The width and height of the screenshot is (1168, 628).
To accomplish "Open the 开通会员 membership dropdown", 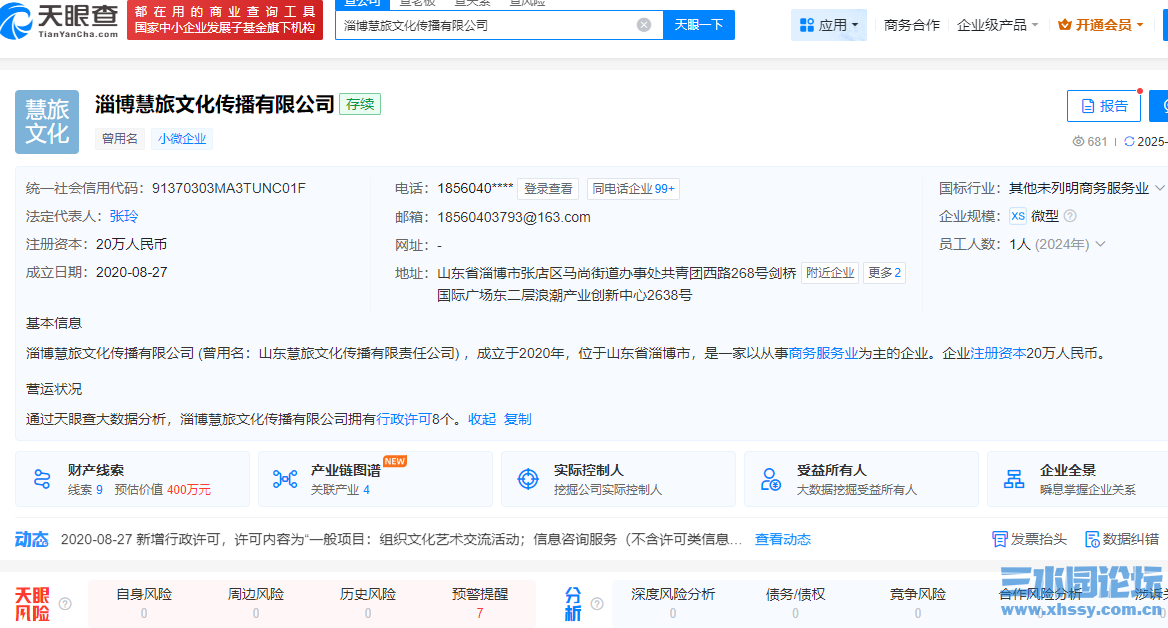I will click(x=1100, y=23).
